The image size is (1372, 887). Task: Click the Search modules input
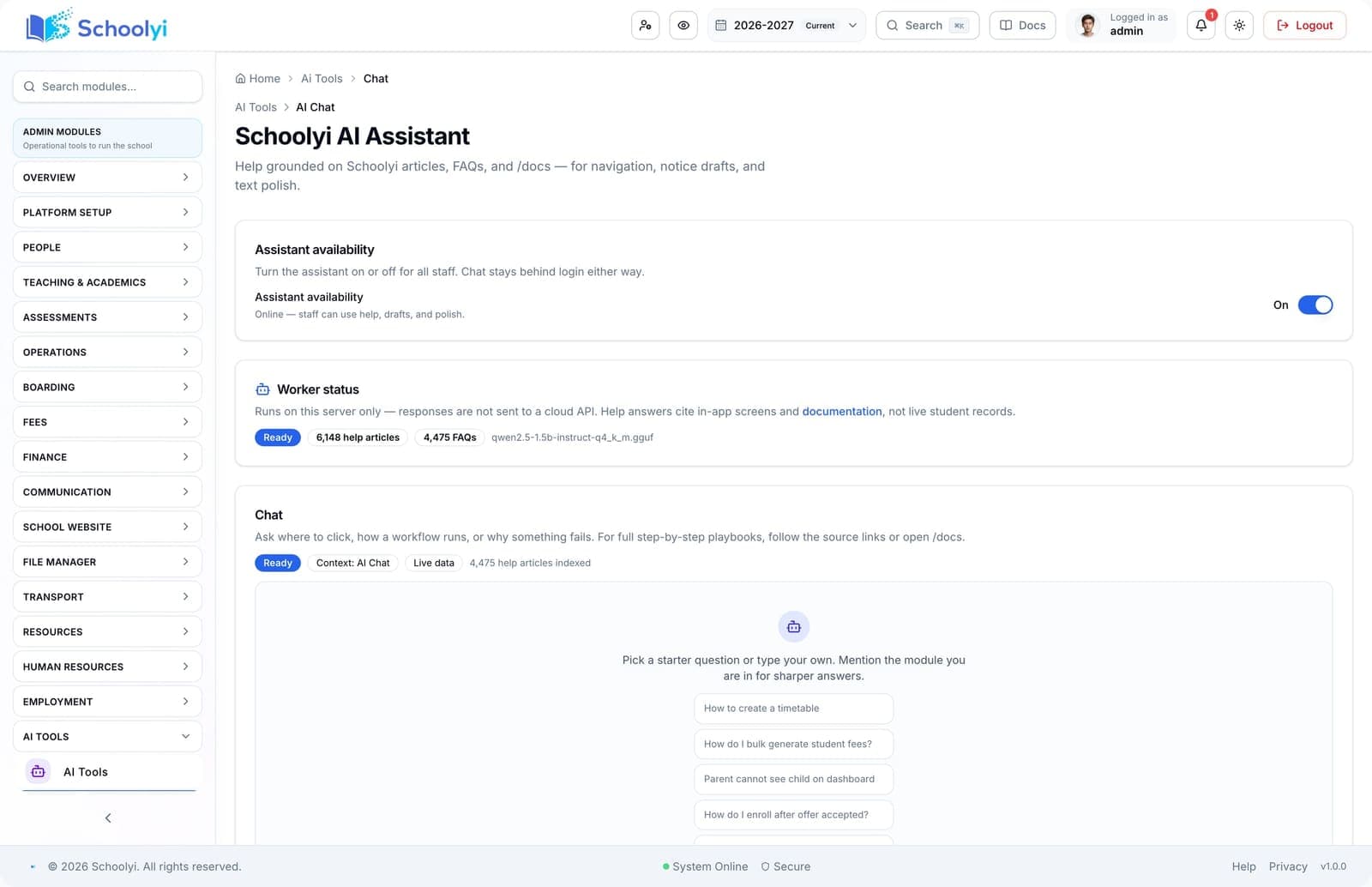tap(107, 87)
